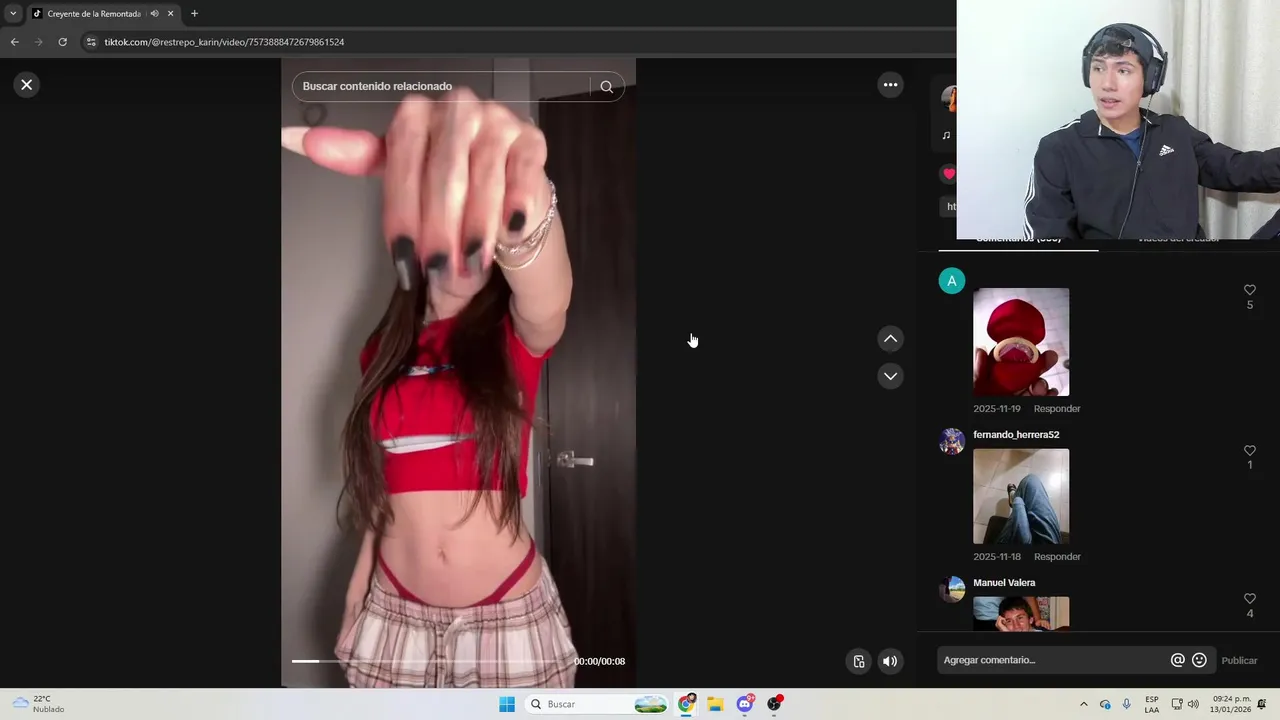Click the pink heart like icon
1280x720 pixels.
click(948, 174)
